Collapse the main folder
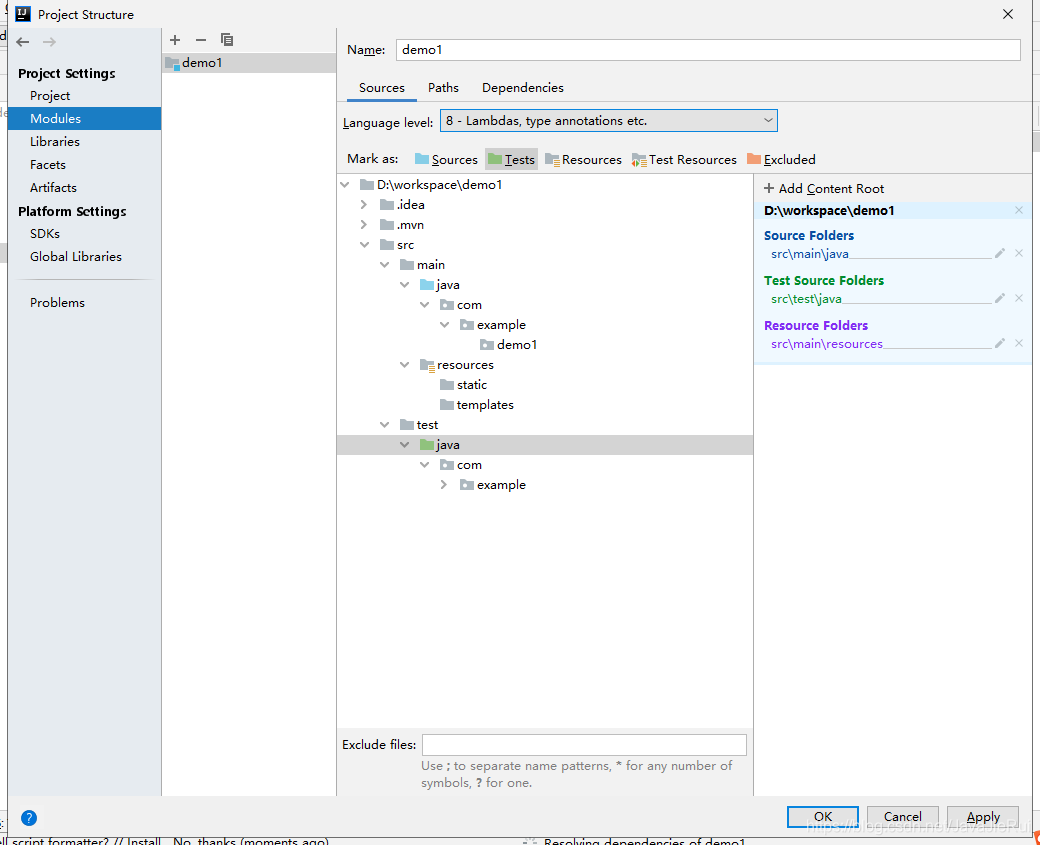This screenshot has width=1040, height=845. [385, 265]
